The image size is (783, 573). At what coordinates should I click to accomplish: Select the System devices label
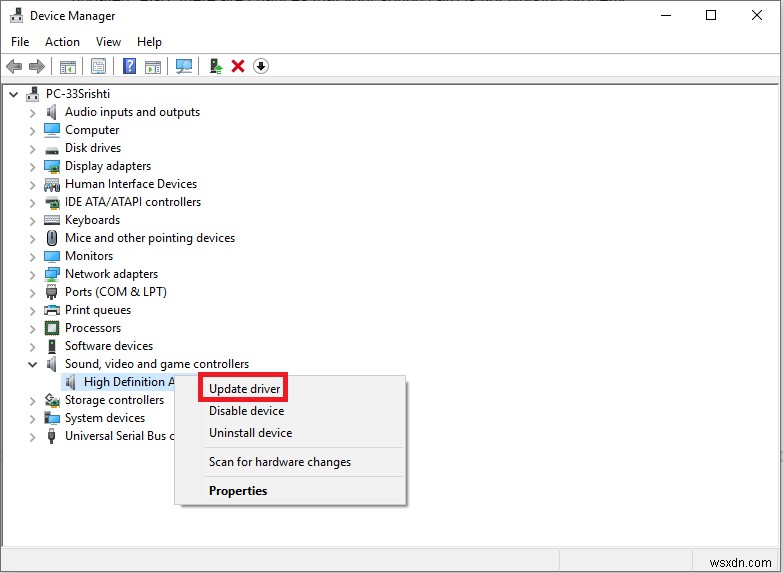click(105, 418)
